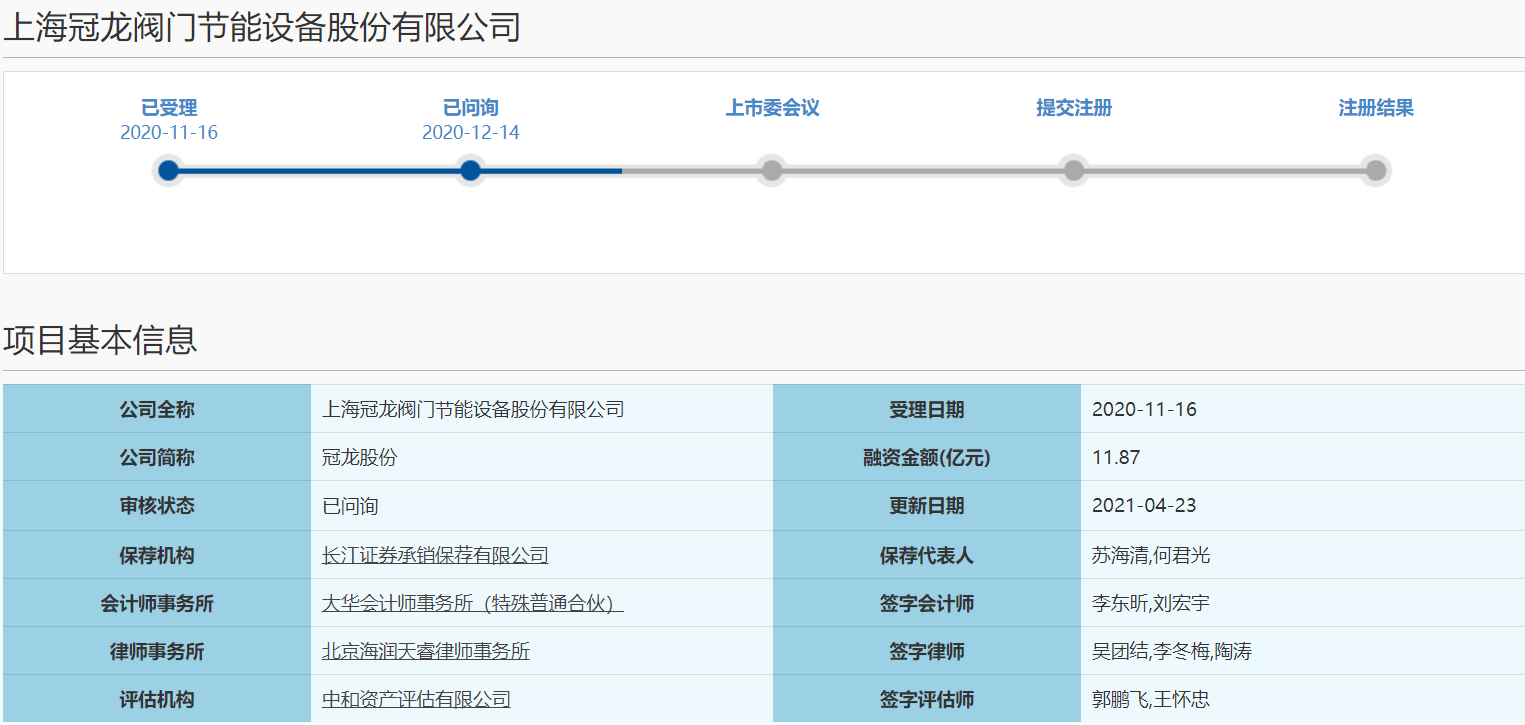Click the 已受理 progress stage dot
This screenshot has width=1525, height=725.
click(x=169, y=171)
